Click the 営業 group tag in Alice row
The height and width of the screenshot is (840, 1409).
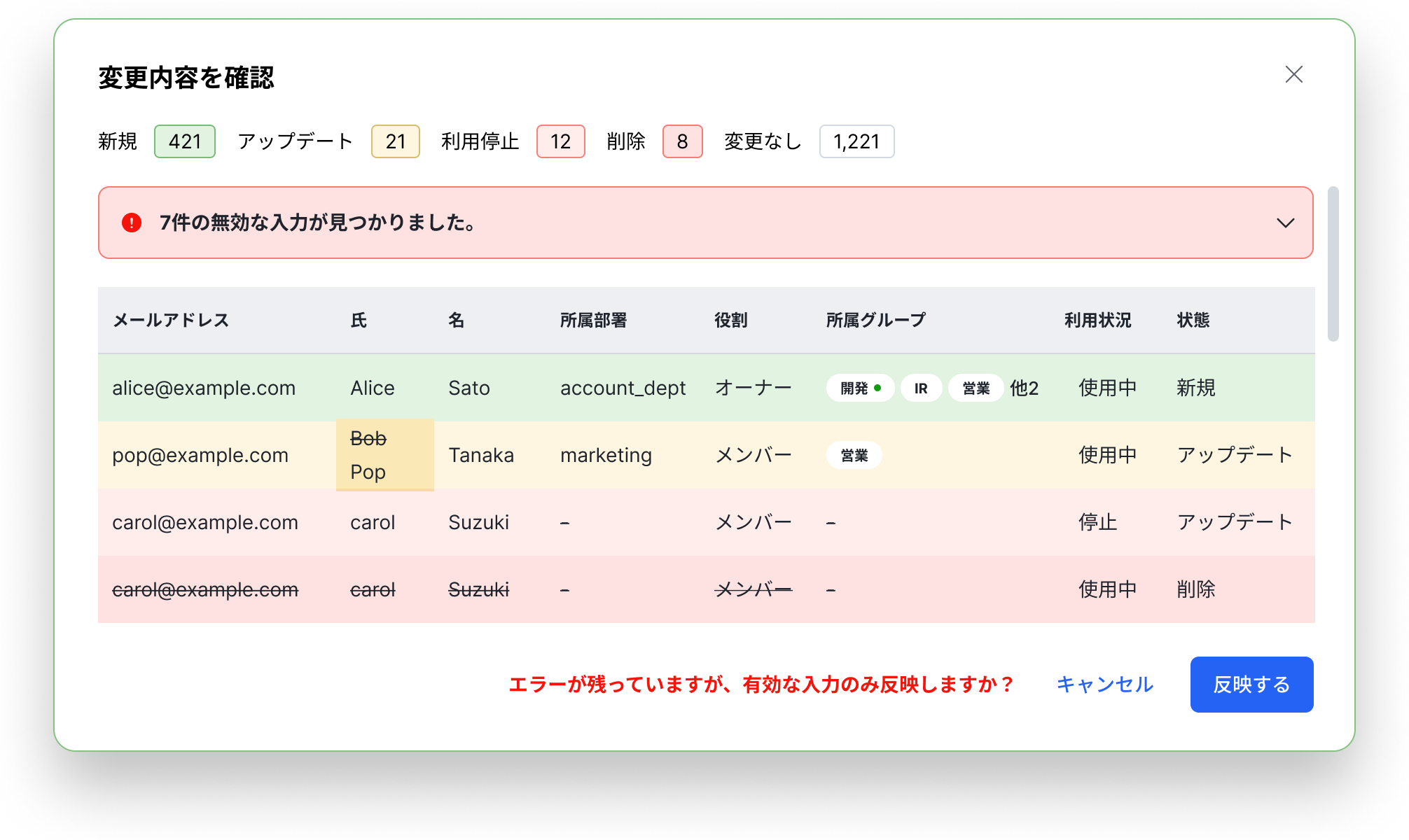[x=976, y=388]
